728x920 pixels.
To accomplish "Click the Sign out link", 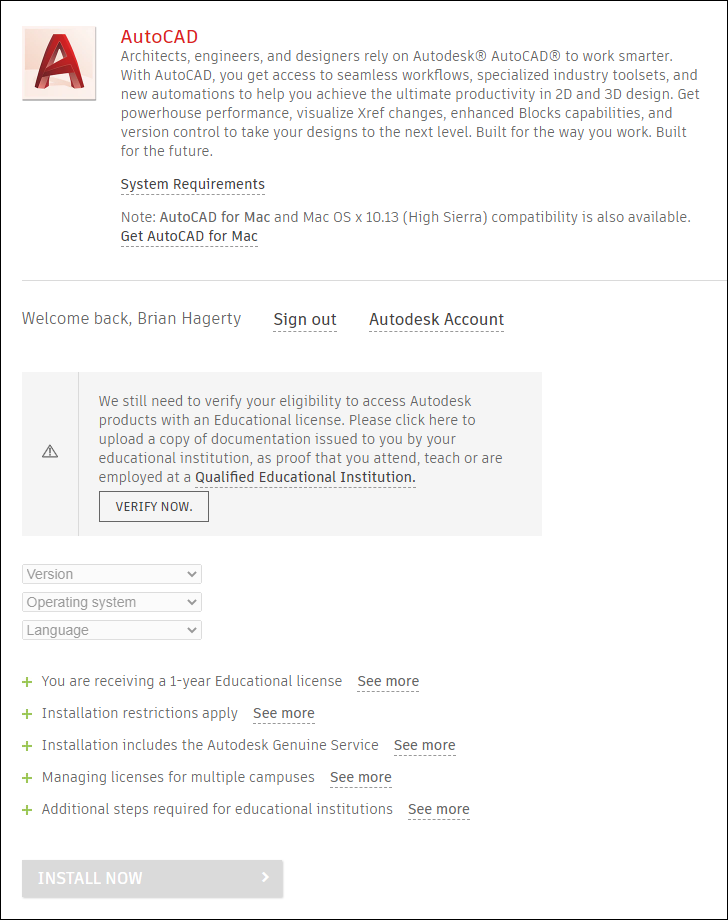I will 305,320.
